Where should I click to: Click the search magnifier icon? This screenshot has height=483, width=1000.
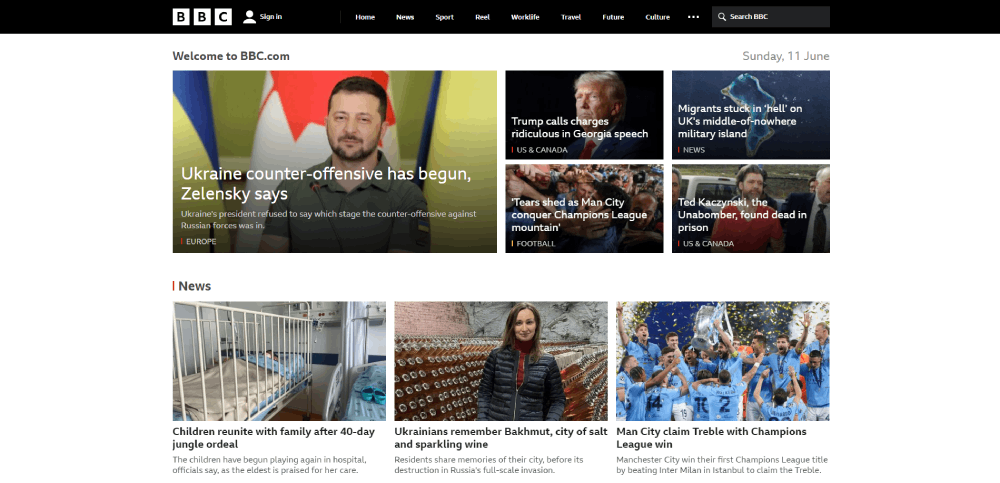[x=722, y=17]
